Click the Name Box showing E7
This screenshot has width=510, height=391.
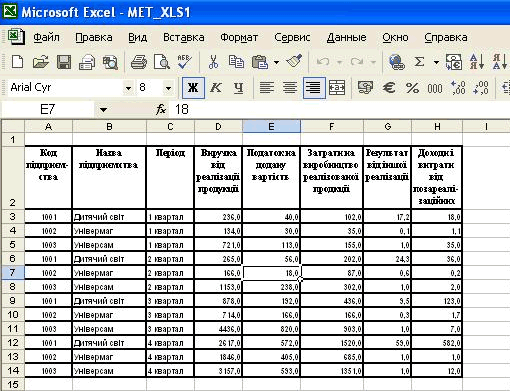click(48, 109)
